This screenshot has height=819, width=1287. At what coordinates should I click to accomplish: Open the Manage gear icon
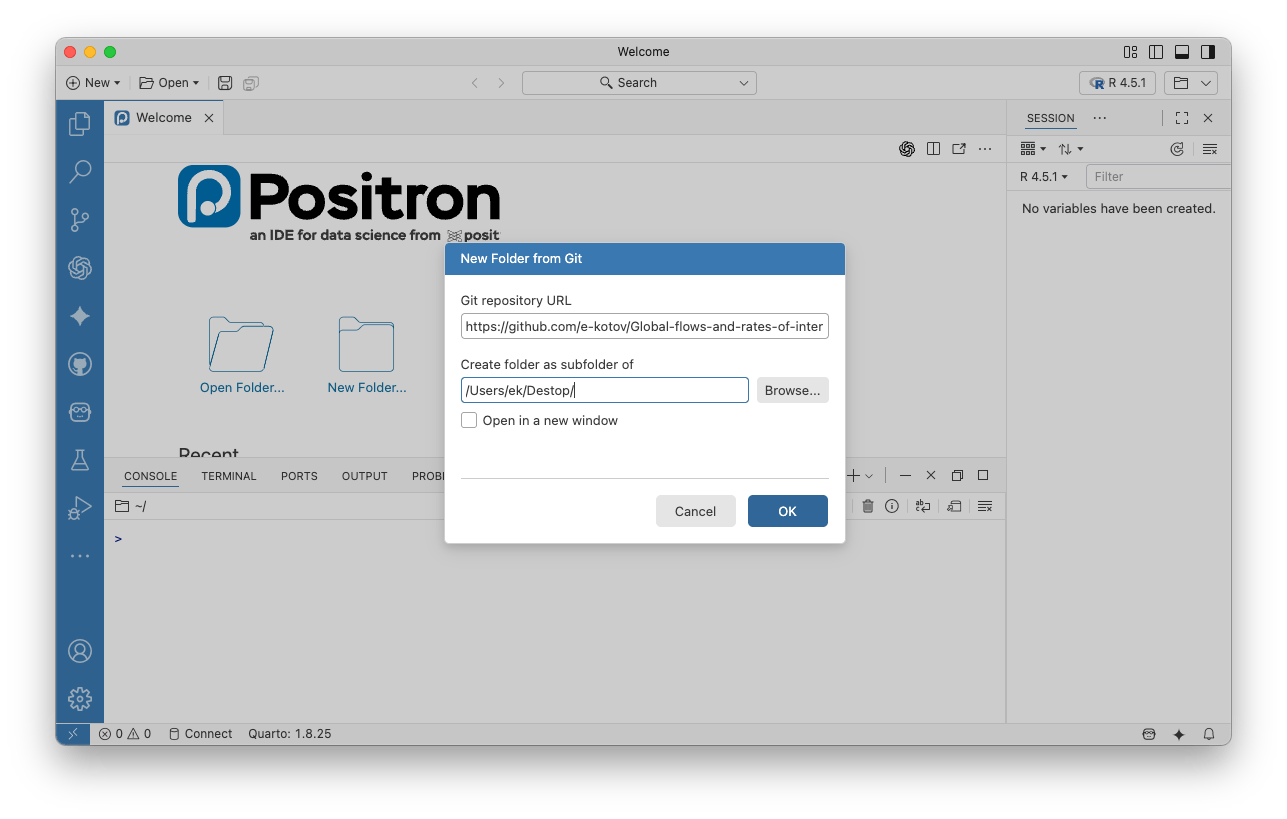pos(80,698)
